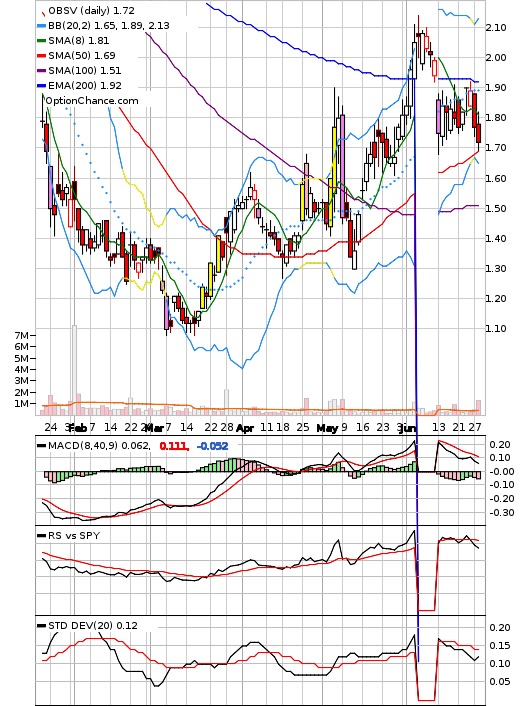The image size is (526, 706).
Task: Click the MACD 0.20 scale label
Action: [500, 445]
